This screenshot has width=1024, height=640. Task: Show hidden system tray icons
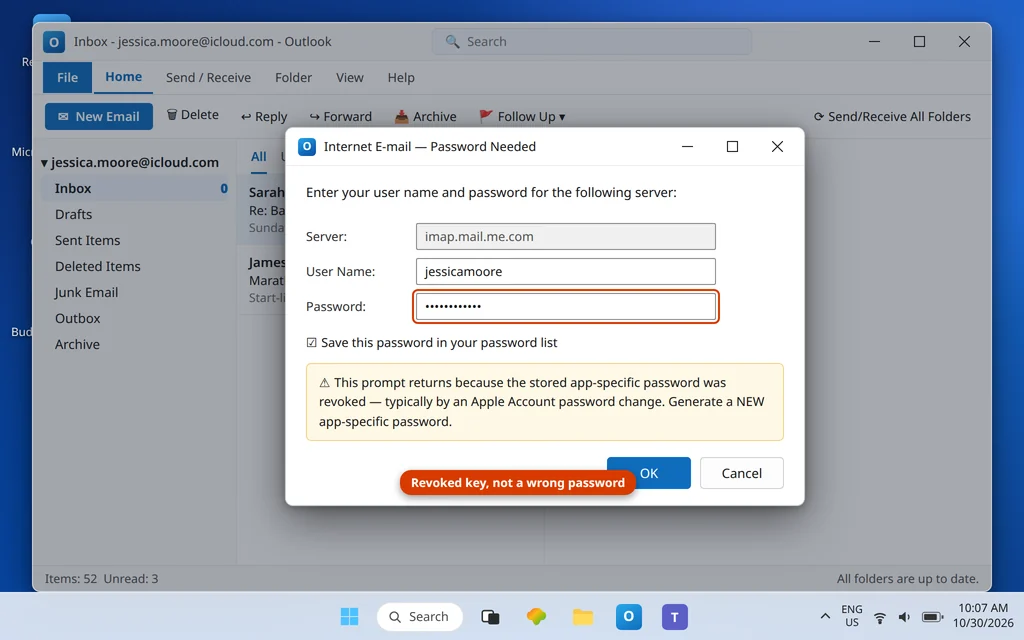(x=825, y=616)
